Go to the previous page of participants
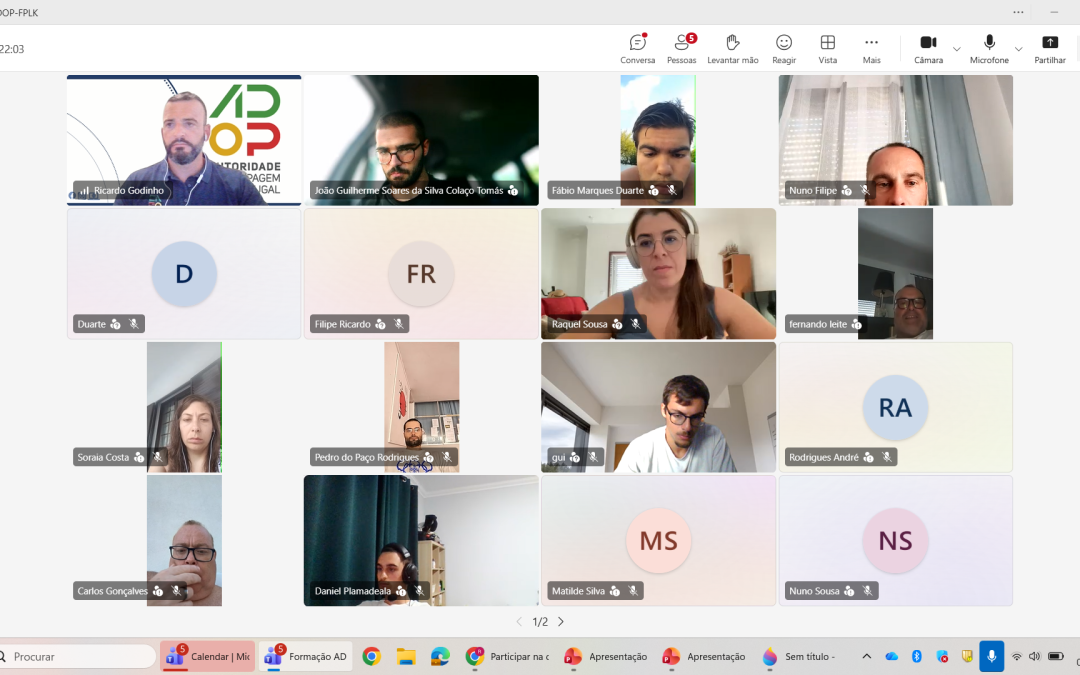 519,621
